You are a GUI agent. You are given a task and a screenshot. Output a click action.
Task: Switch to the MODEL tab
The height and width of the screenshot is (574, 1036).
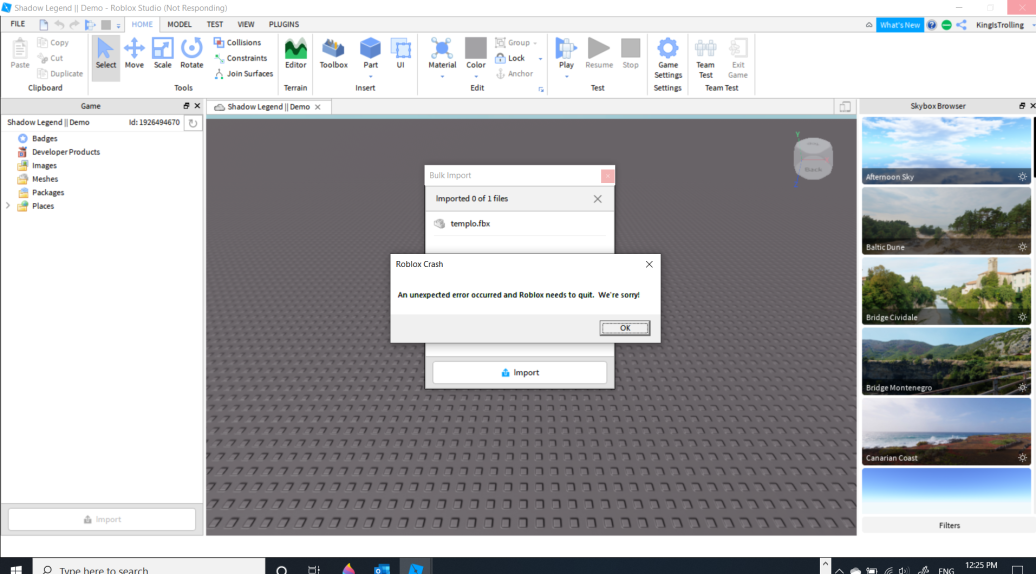[179, 24]
